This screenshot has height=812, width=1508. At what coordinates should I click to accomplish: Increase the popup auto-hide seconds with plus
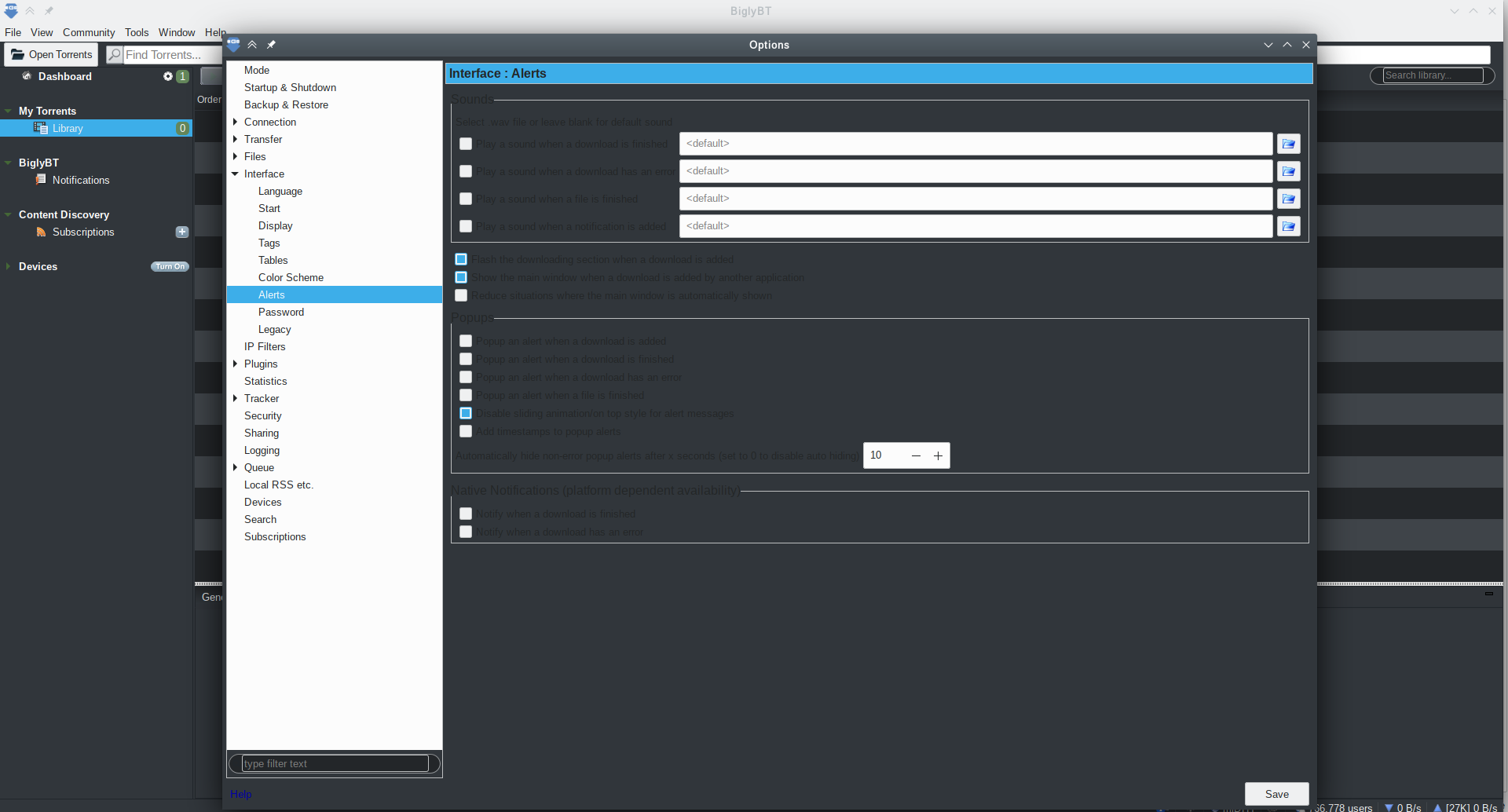938,455
